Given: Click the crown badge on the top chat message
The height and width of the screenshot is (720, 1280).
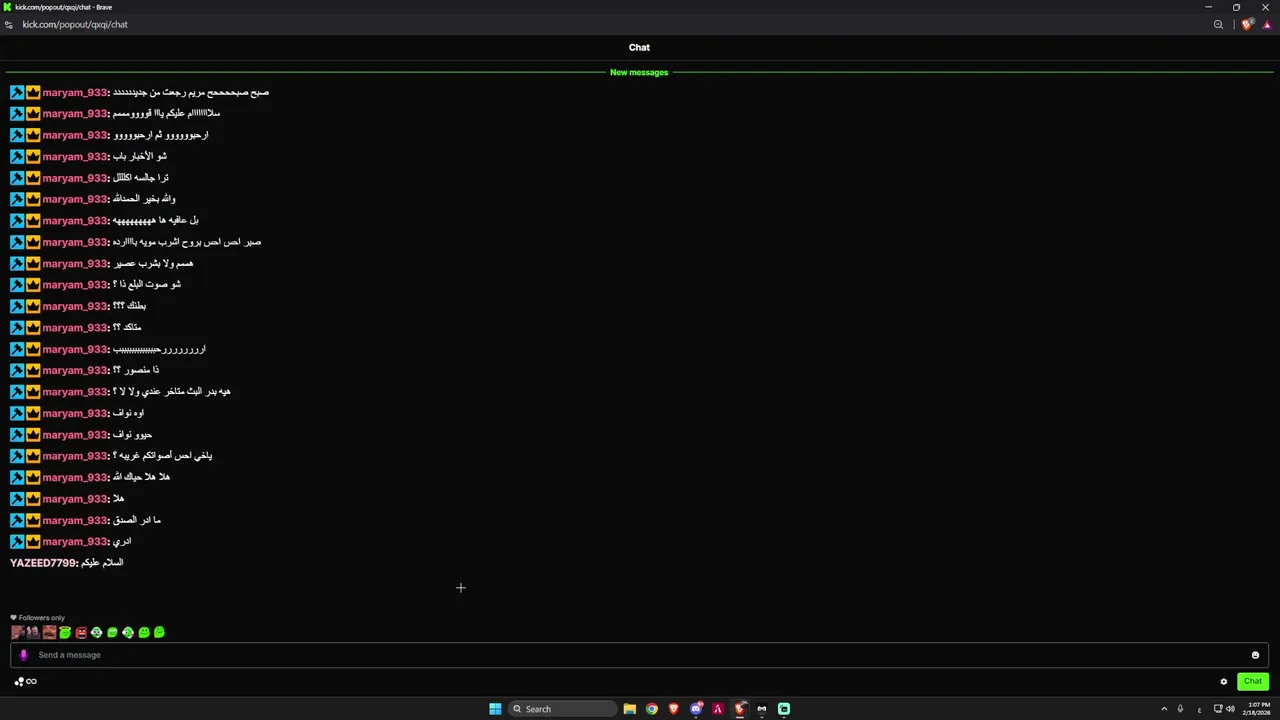Looking at the screenshot, I should (33, 92).
